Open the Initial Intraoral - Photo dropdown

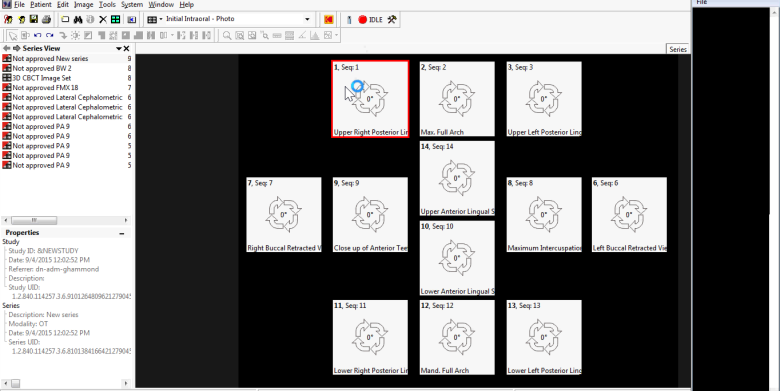239,19
